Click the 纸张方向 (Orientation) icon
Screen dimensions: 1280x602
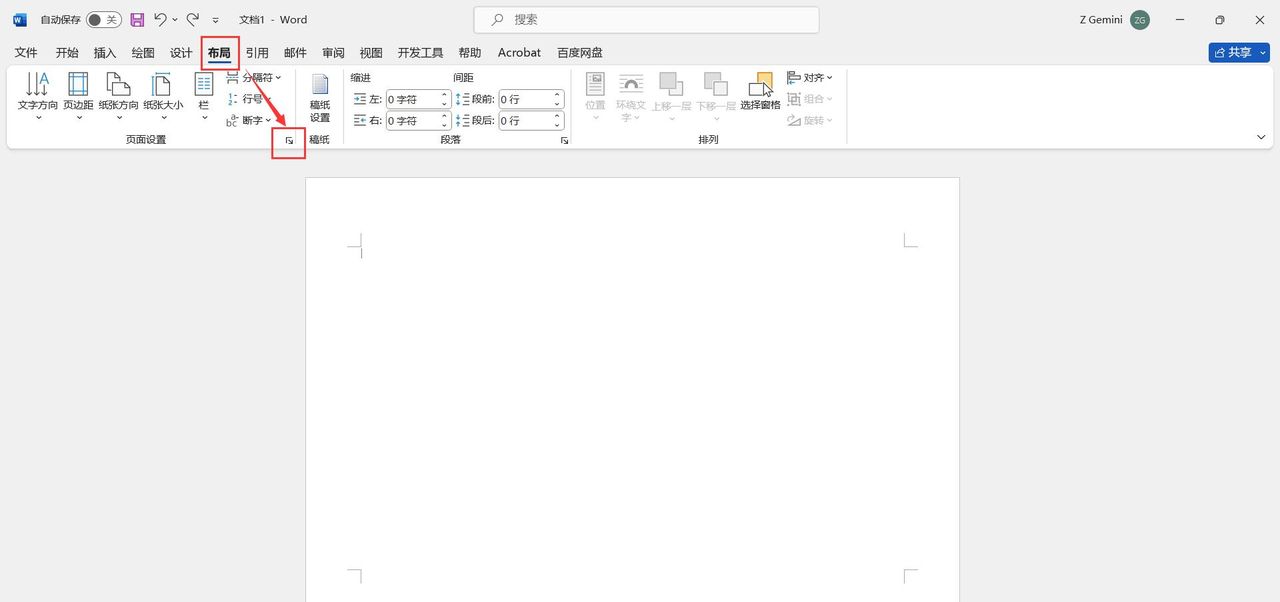coord(119,95)
